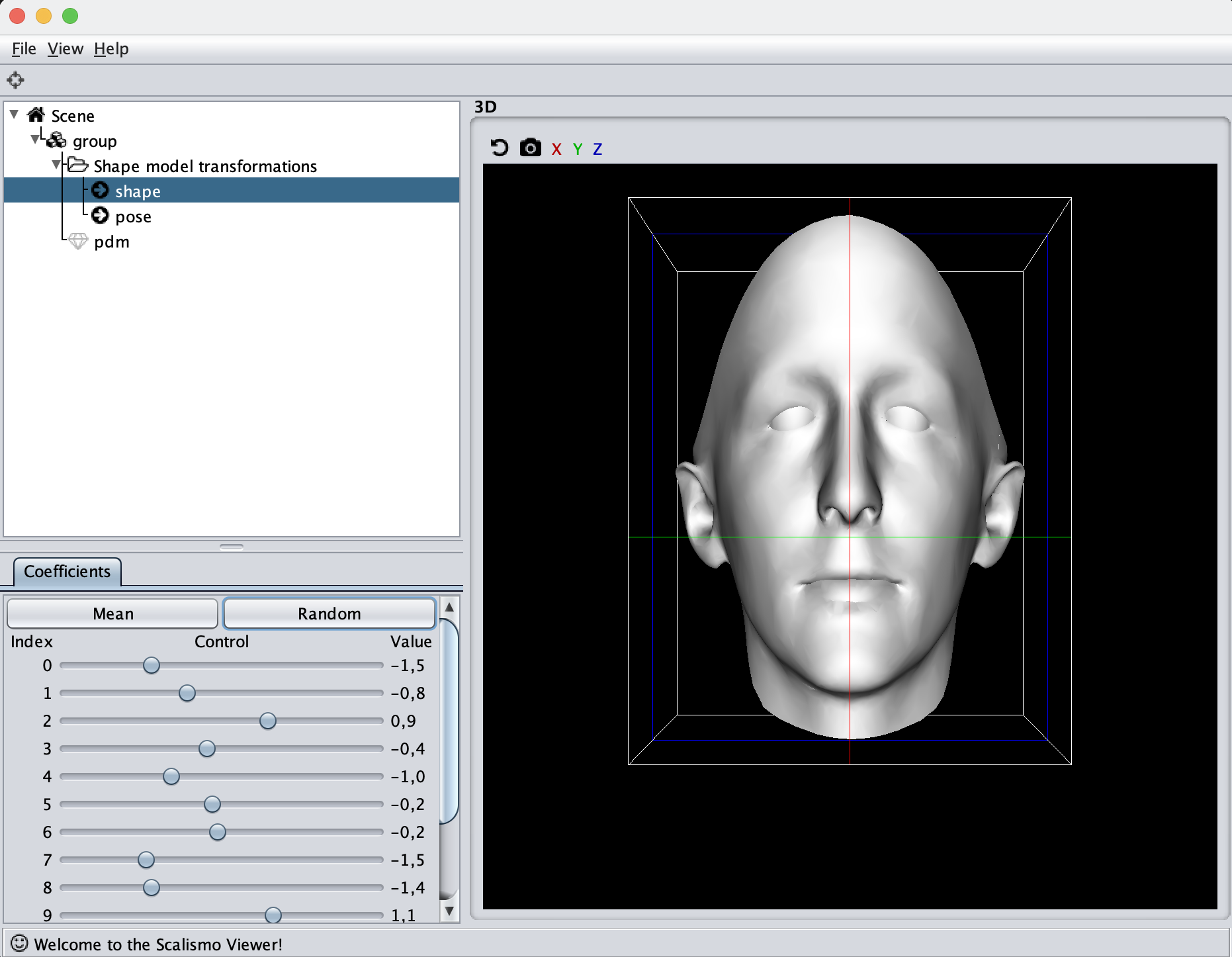
Task: Click the 'Index' column header
Action: (x=32, y=641)
